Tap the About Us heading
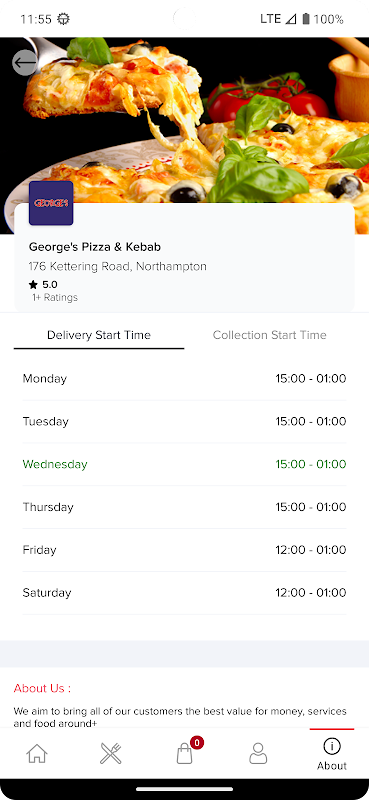This screenshot has width=369, height=800. (42, 688)
